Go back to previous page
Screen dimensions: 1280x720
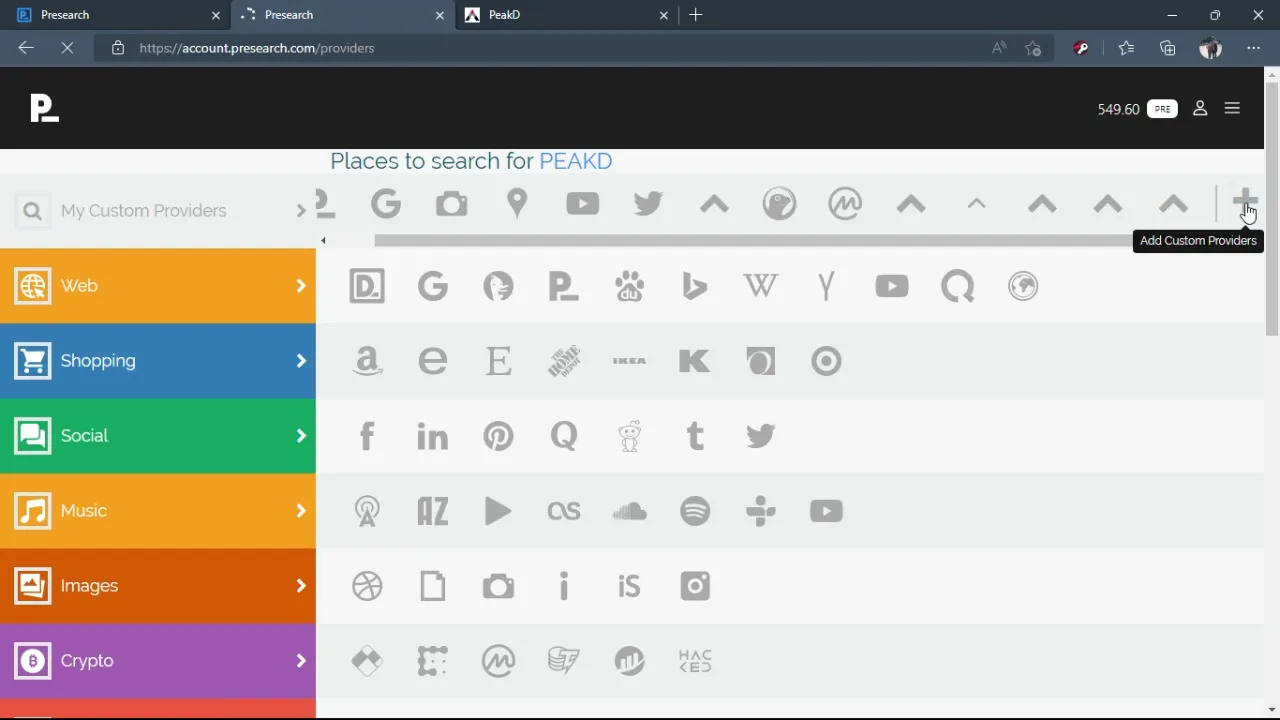tap(26, 48)
